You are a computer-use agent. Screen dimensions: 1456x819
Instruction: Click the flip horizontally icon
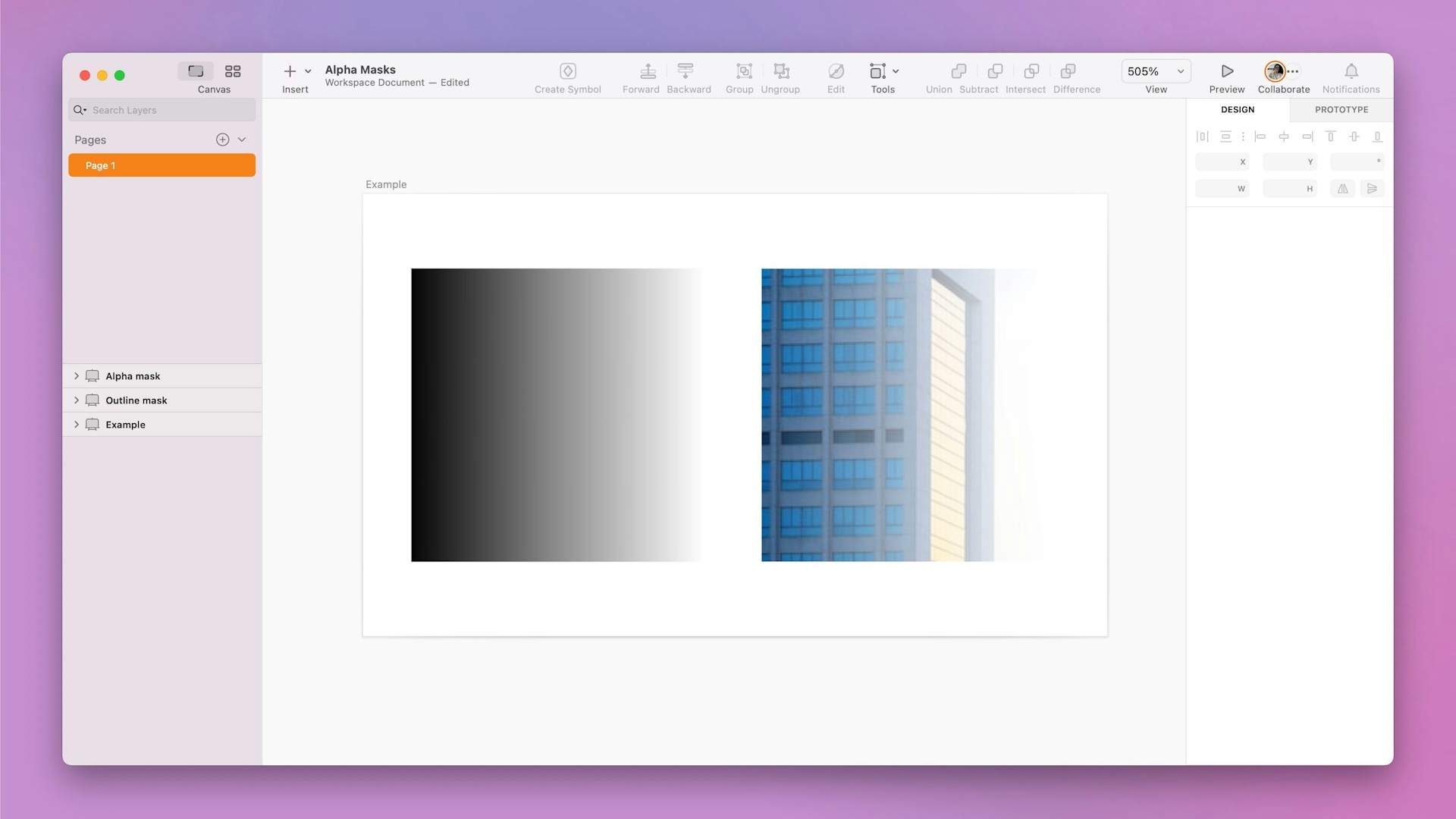[1342, 189]
